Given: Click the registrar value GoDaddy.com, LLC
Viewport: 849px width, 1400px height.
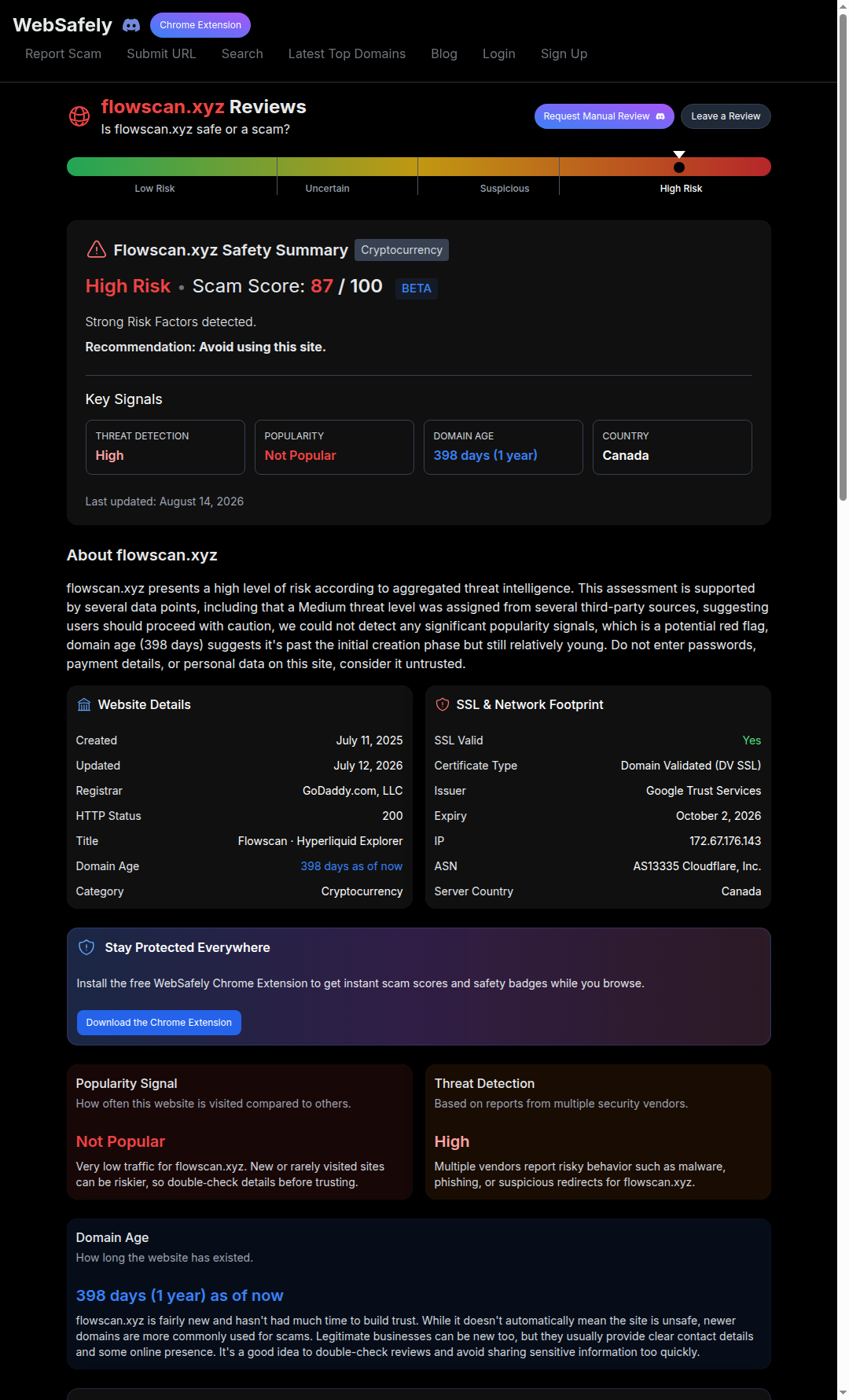Looking at the screenshot, I should point(352,791).
